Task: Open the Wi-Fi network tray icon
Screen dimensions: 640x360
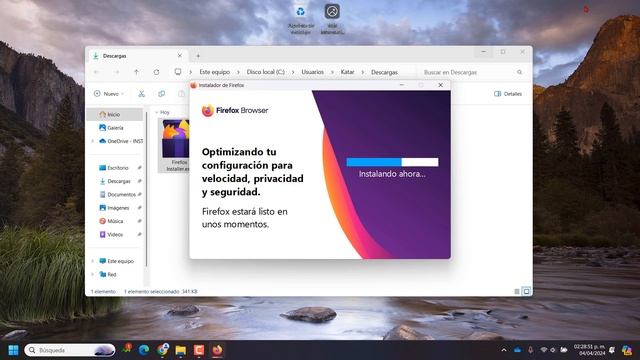Action: point(543,350)
